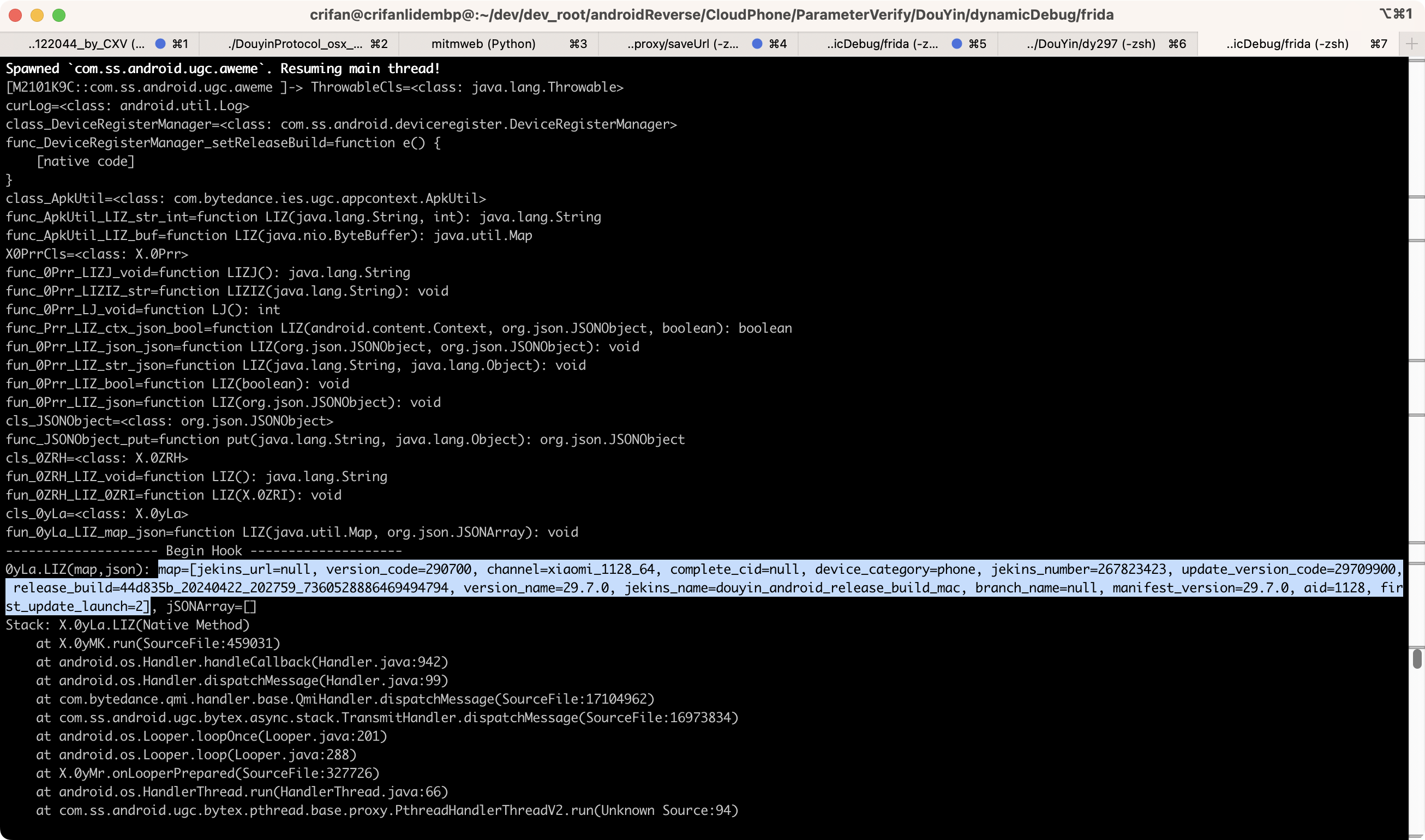Switch to the ..122044_by_CXV tab
The image size is (1425, 840).
click(100, 44)
